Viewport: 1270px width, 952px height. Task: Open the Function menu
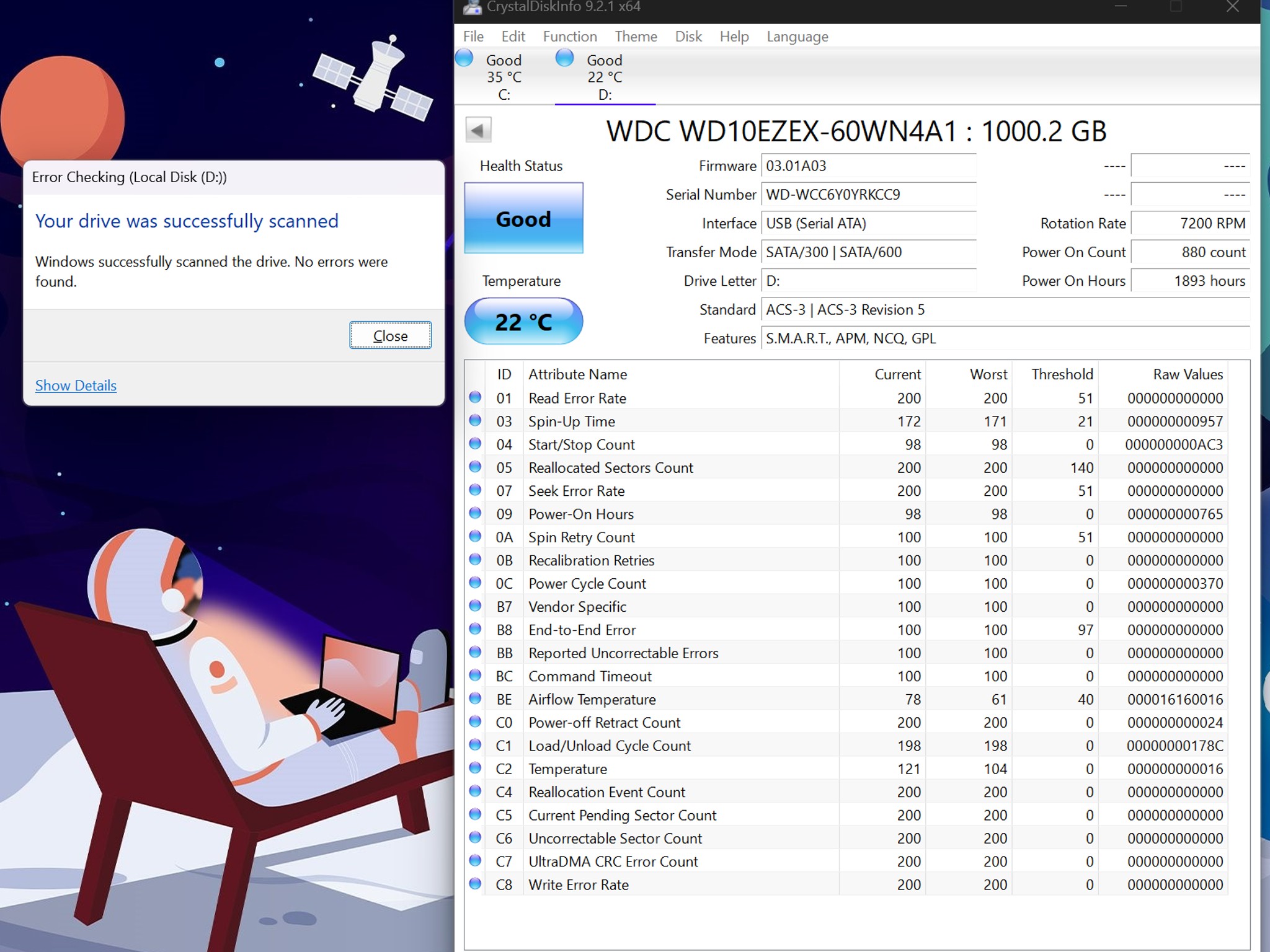(570, 37)
